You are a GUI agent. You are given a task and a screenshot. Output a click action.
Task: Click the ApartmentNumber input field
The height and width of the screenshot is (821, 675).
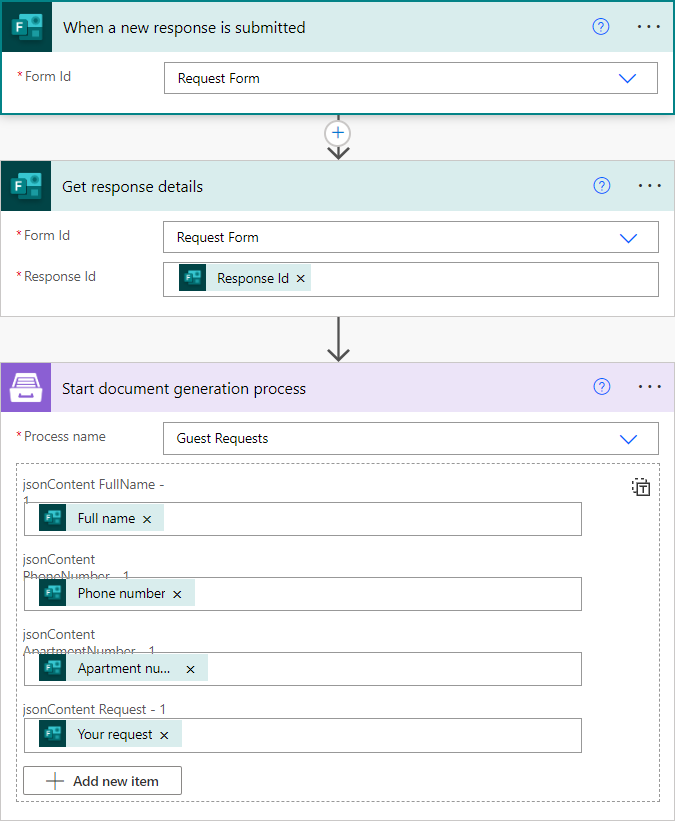point(303,669)
